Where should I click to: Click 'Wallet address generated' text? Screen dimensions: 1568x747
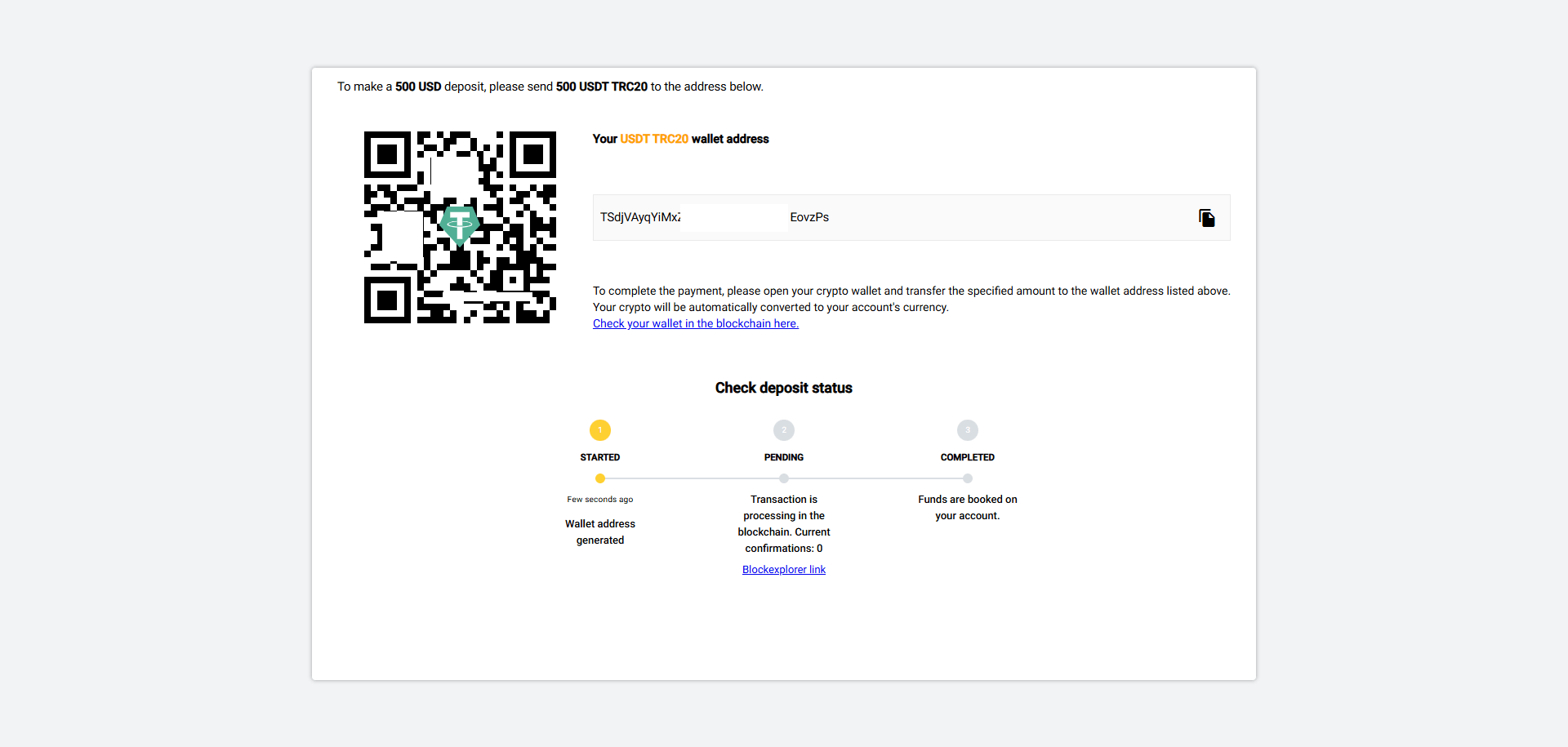[600, 532]
